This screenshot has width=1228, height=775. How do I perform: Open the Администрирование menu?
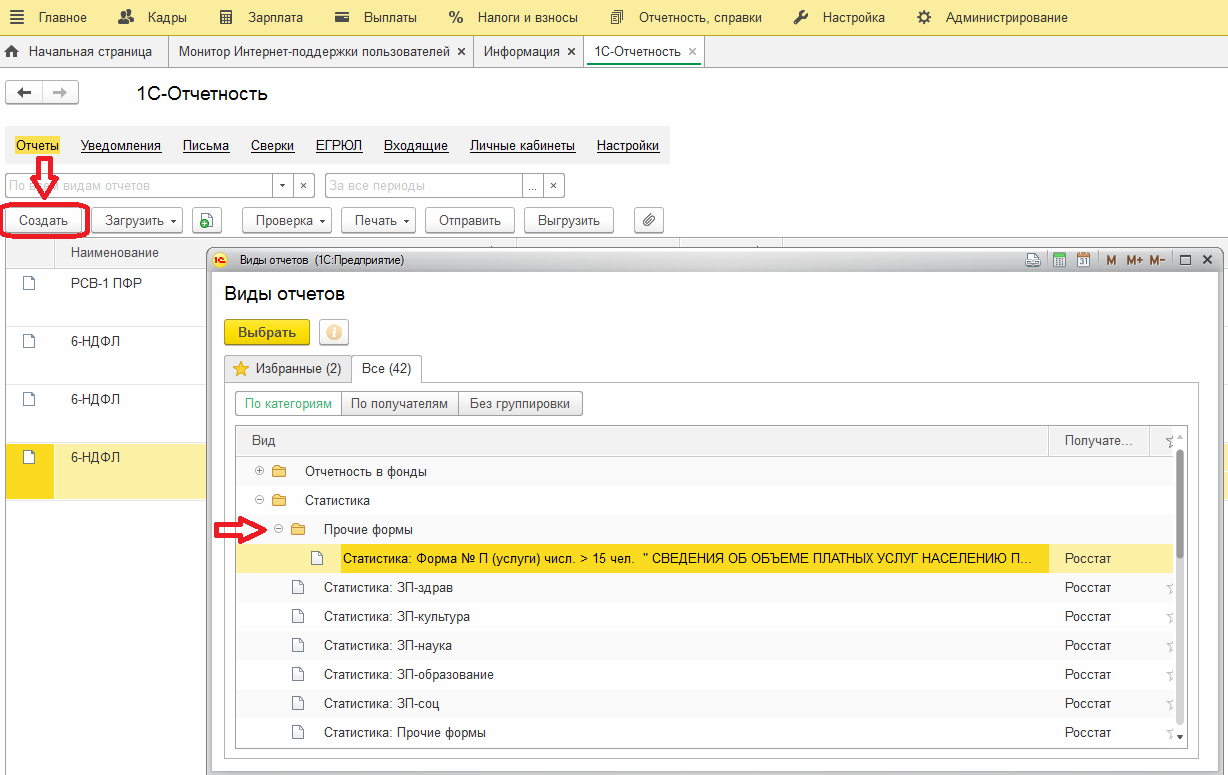992,17
